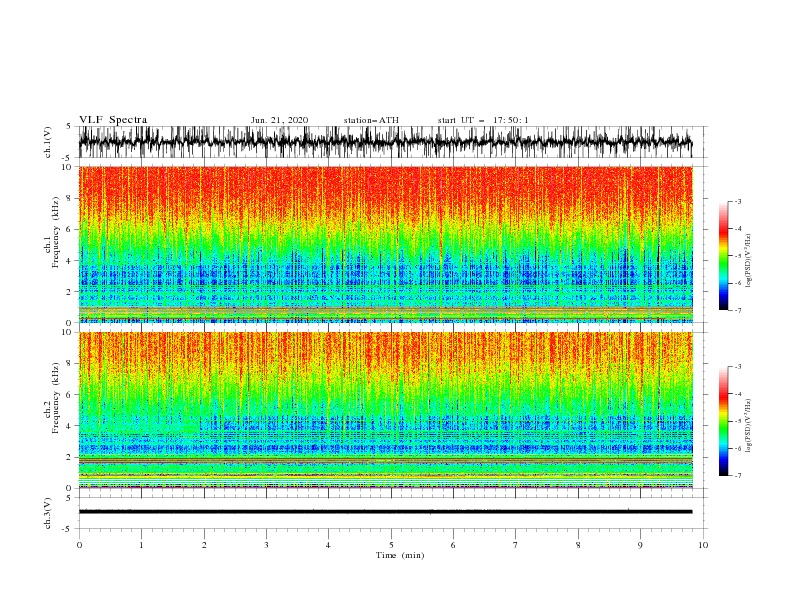Click the '-3' value on ch.1 colorbar
The width and height of the screenshot is (792, 612).
pyautogui.click(x=738, y=201)
